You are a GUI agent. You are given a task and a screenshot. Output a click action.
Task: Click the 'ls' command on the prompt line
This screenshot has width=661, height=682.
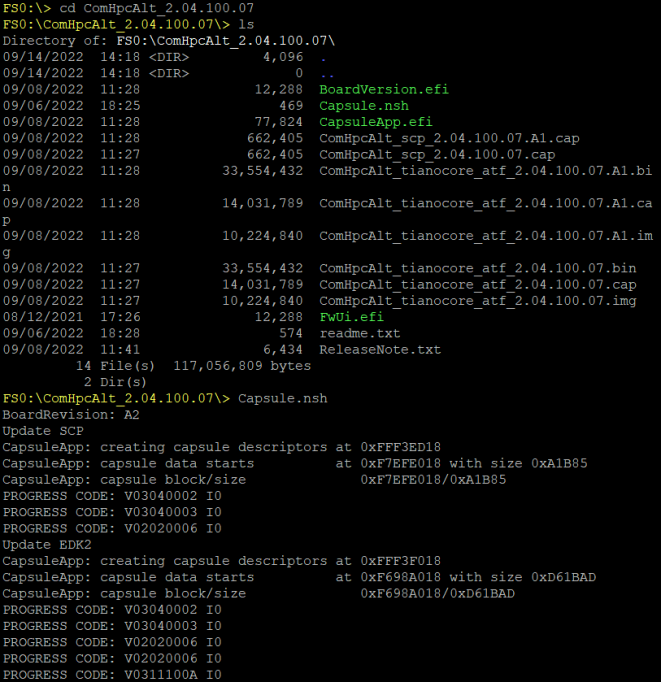coord(246,24)
